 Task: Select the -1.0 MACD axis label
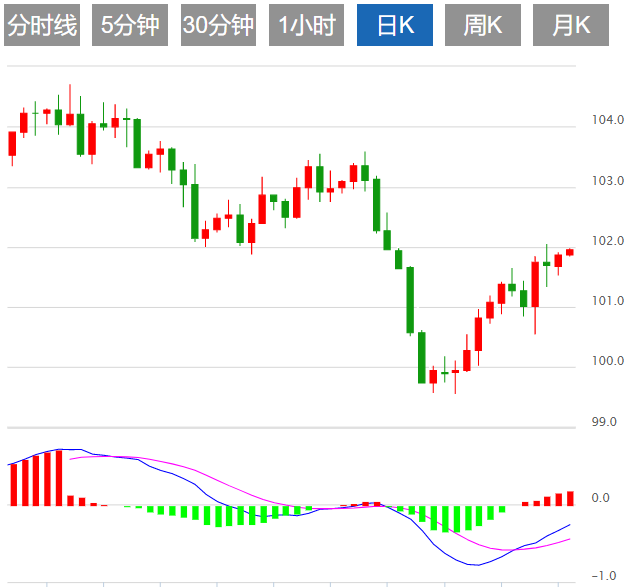602,576
